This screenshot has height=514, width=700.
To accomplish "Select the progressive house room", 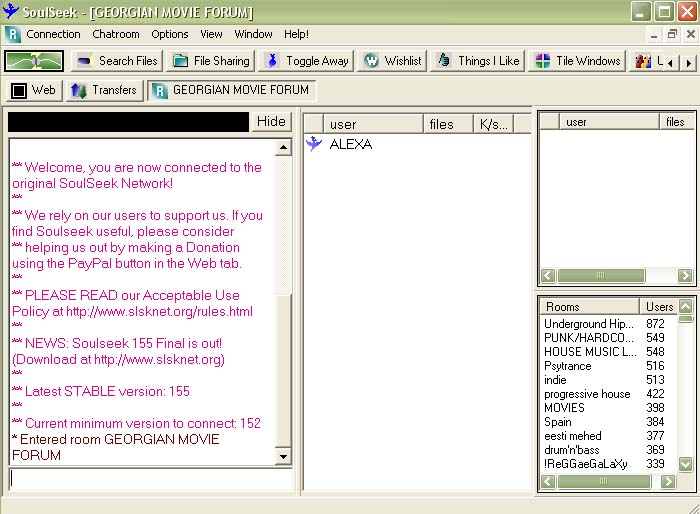I will coord(587,394).
